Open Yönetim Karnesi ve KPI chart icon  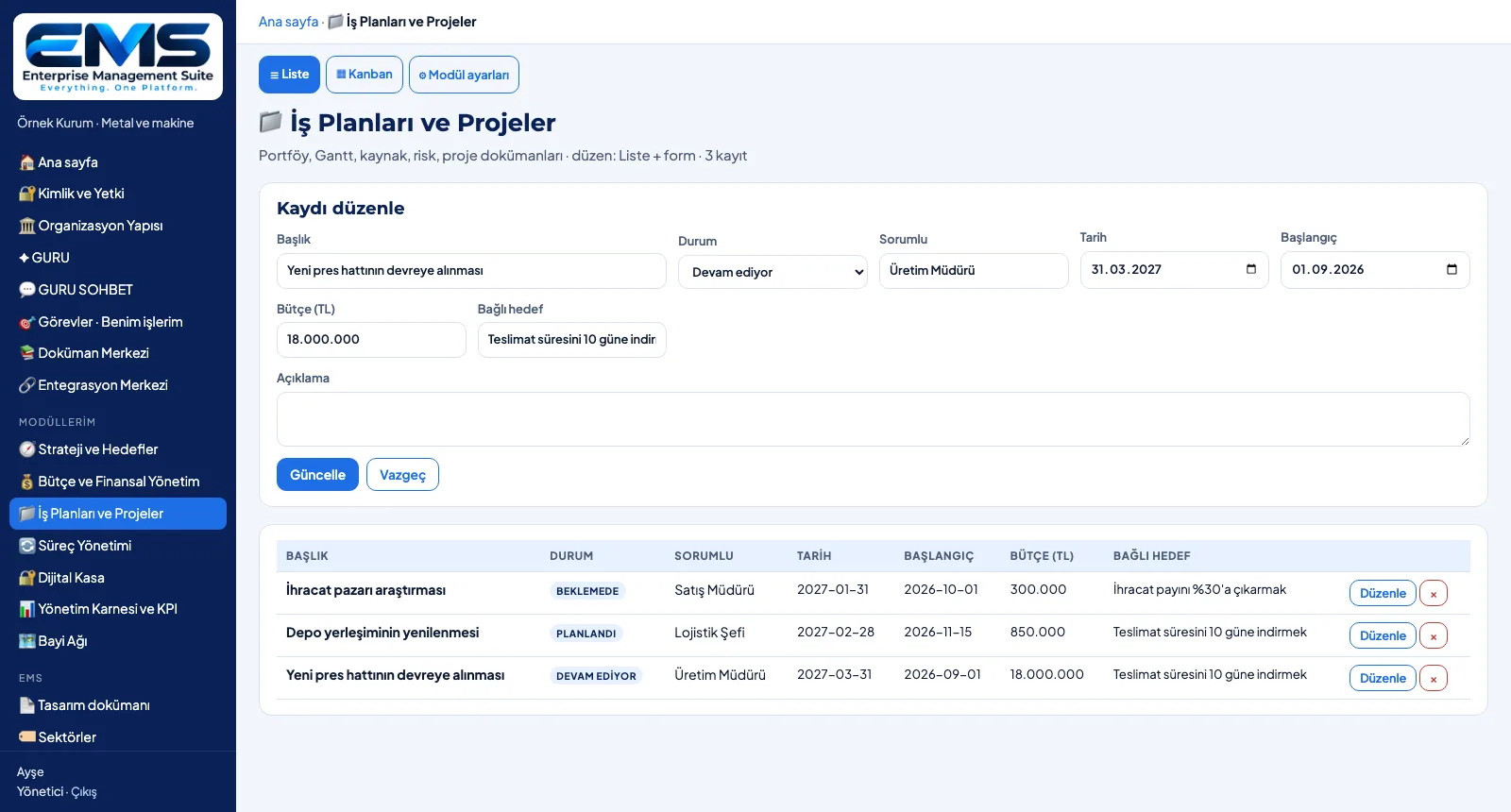(27, 609)
